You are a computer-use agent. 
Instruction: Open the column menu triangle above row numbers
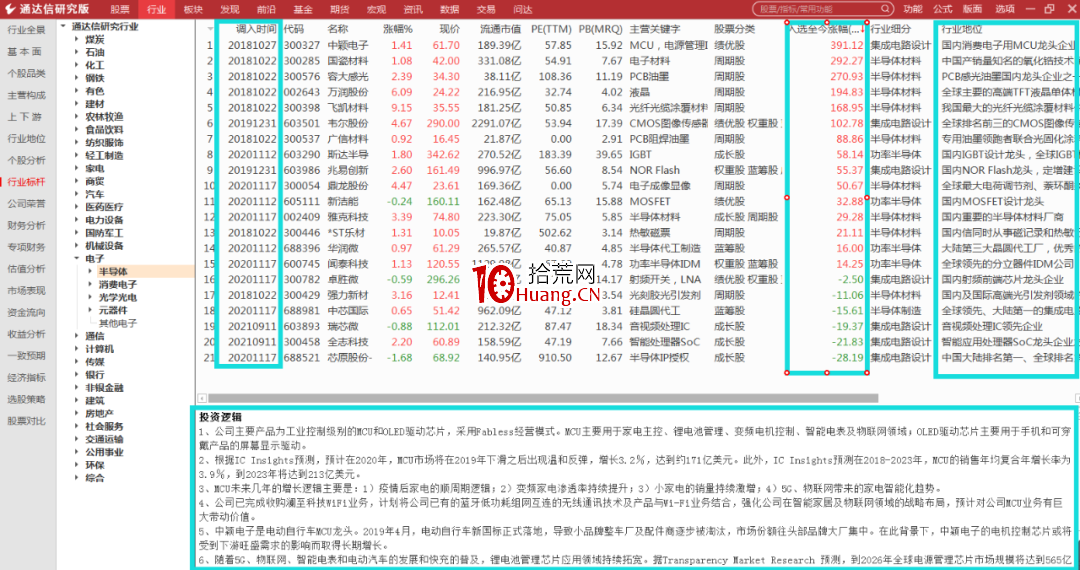210,29
